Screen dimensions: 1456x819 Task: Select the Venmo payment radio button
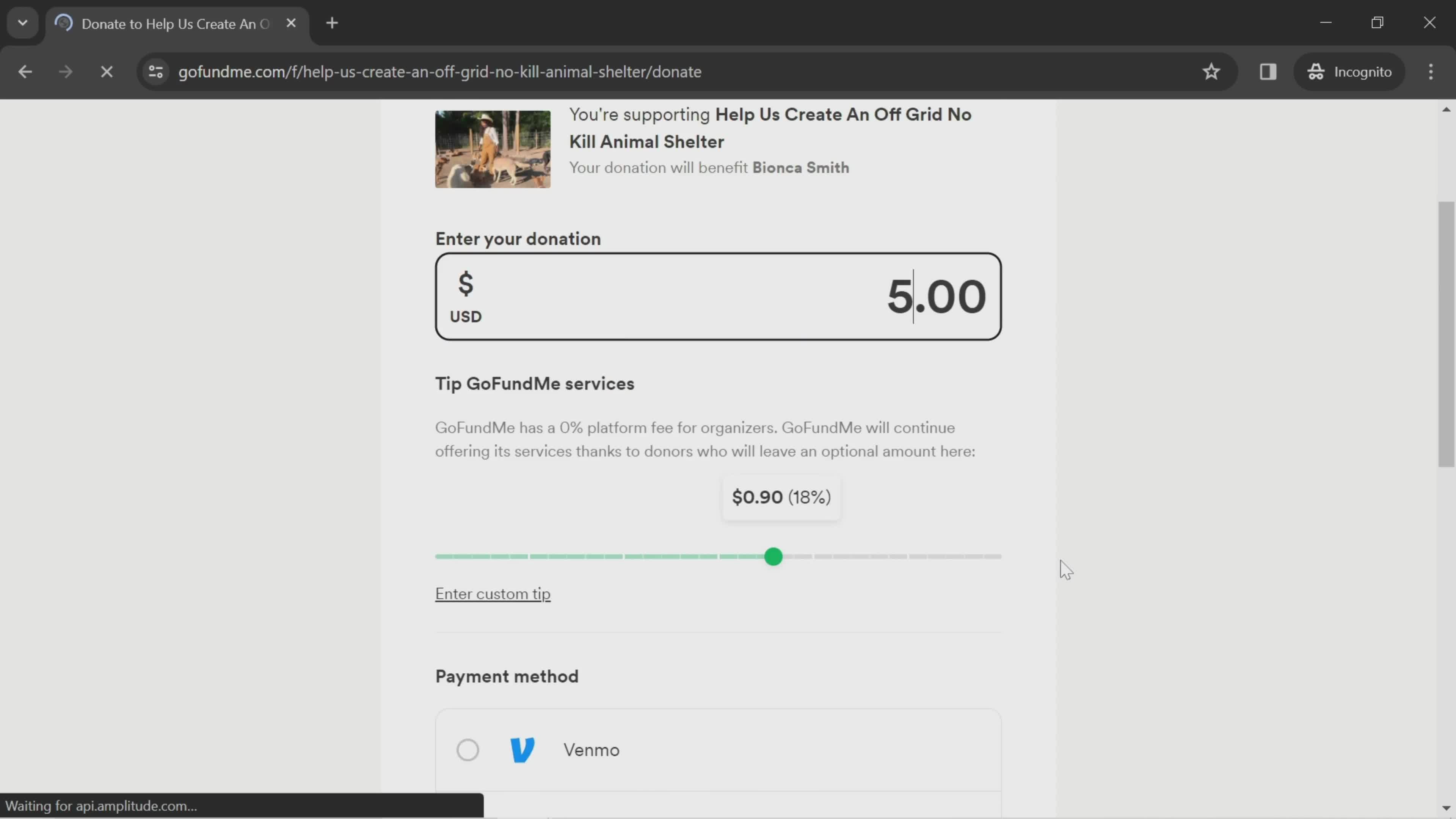coord(468,750)
